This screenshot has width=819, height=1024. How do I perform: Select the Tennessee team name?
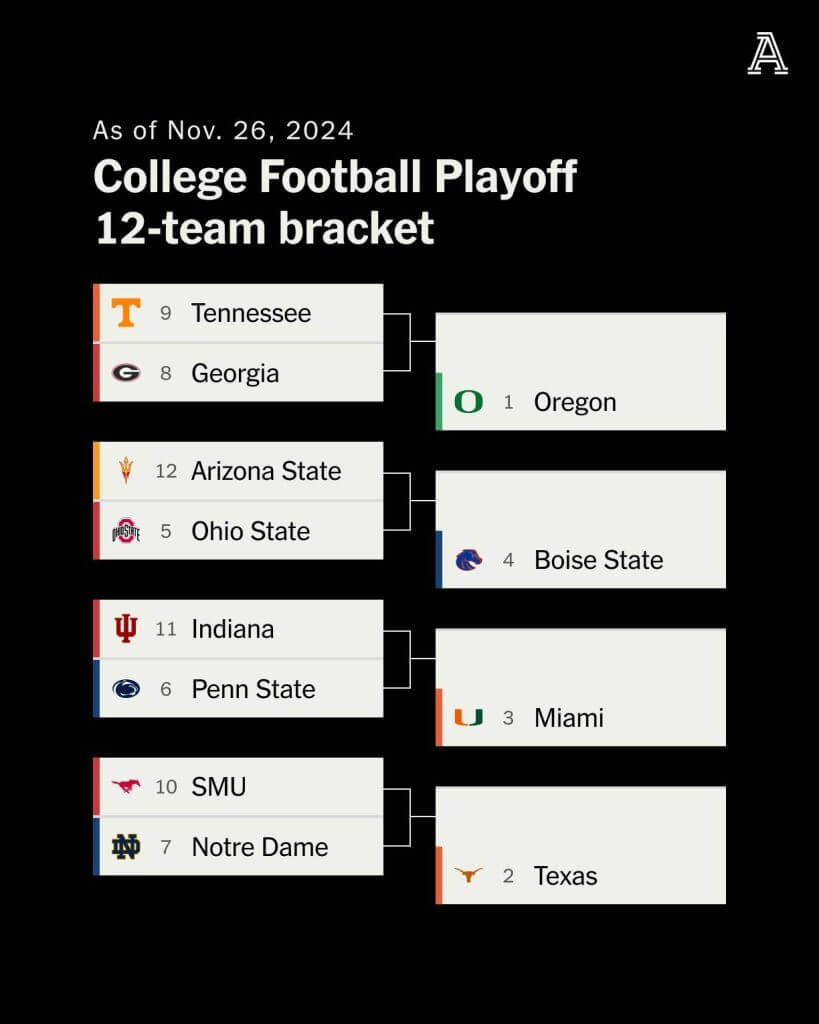[x=251, y=313]
